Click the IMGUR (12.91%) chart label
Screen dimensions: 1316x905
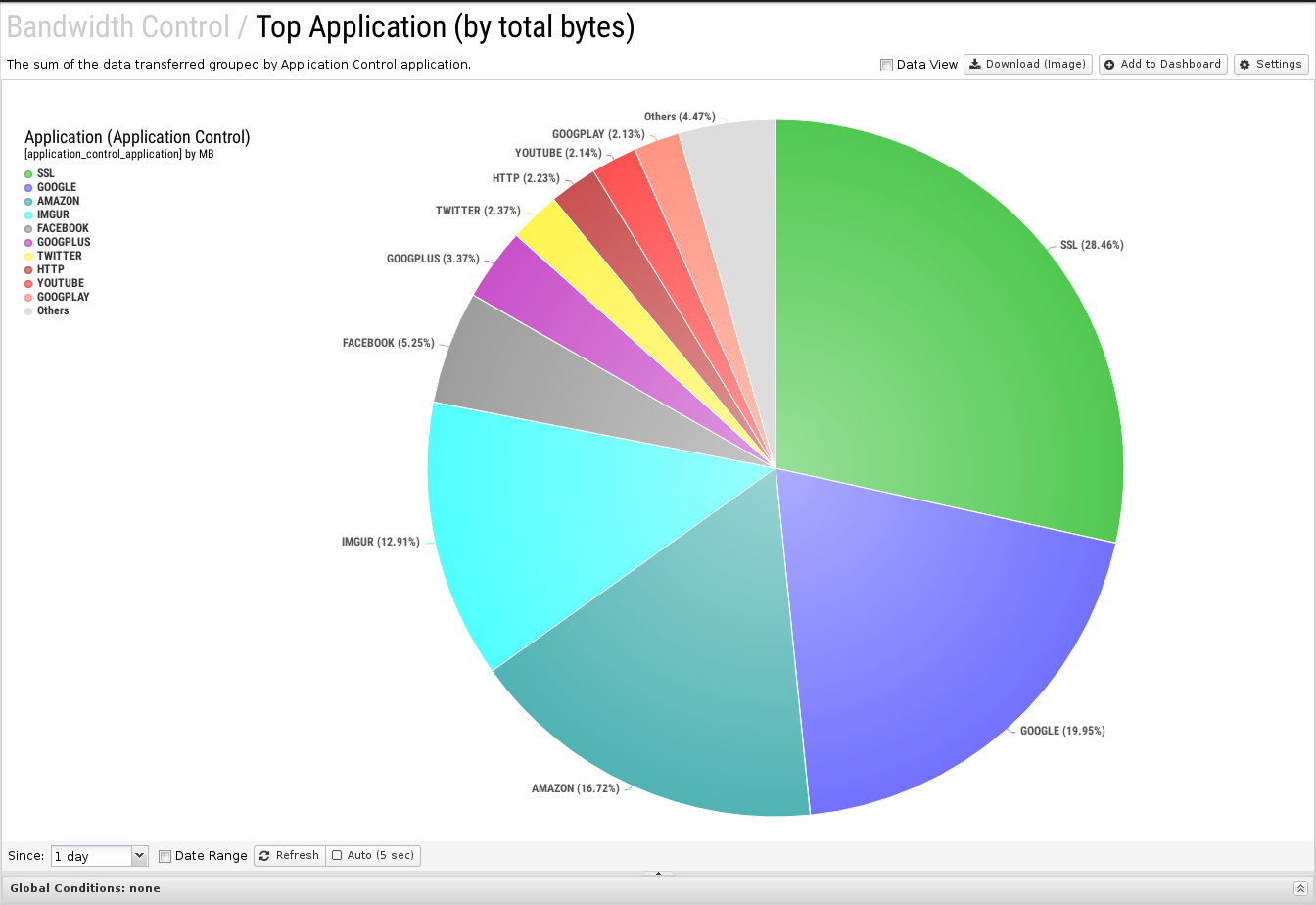click(x=381, y=542)
